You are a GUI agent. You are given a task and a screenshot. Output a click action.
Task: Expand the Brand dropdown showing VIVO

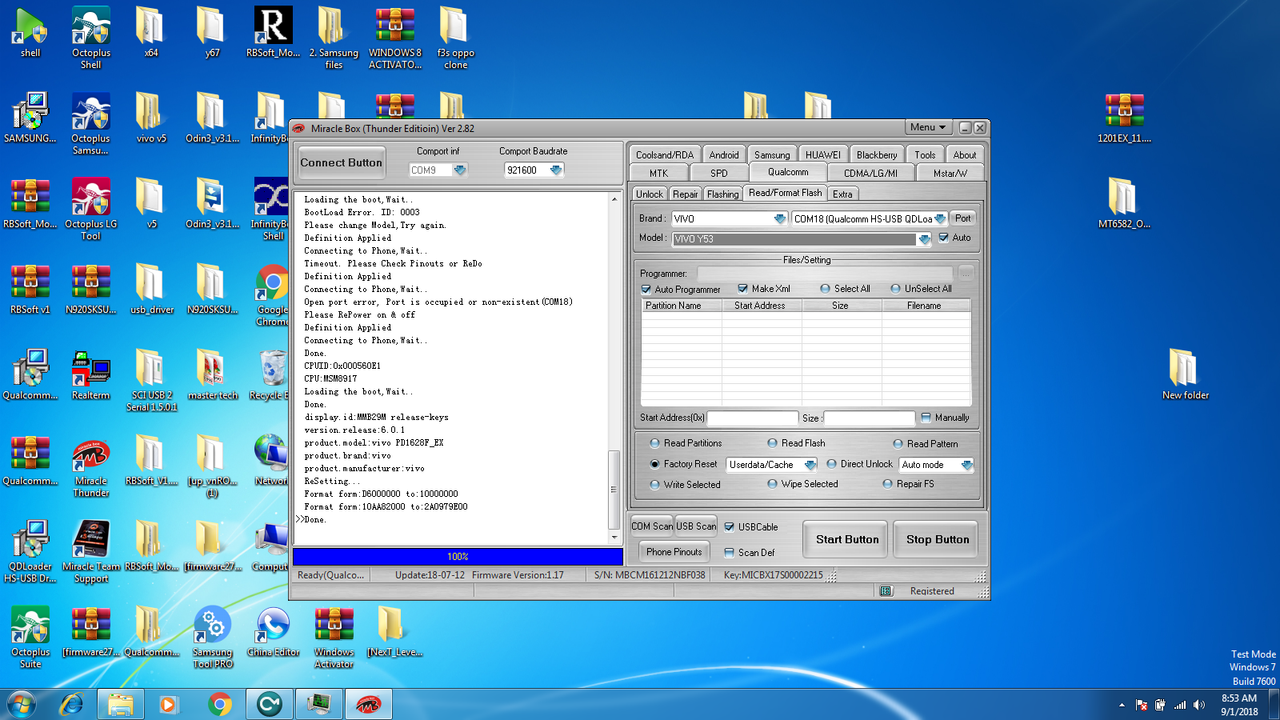click(779, 219)
